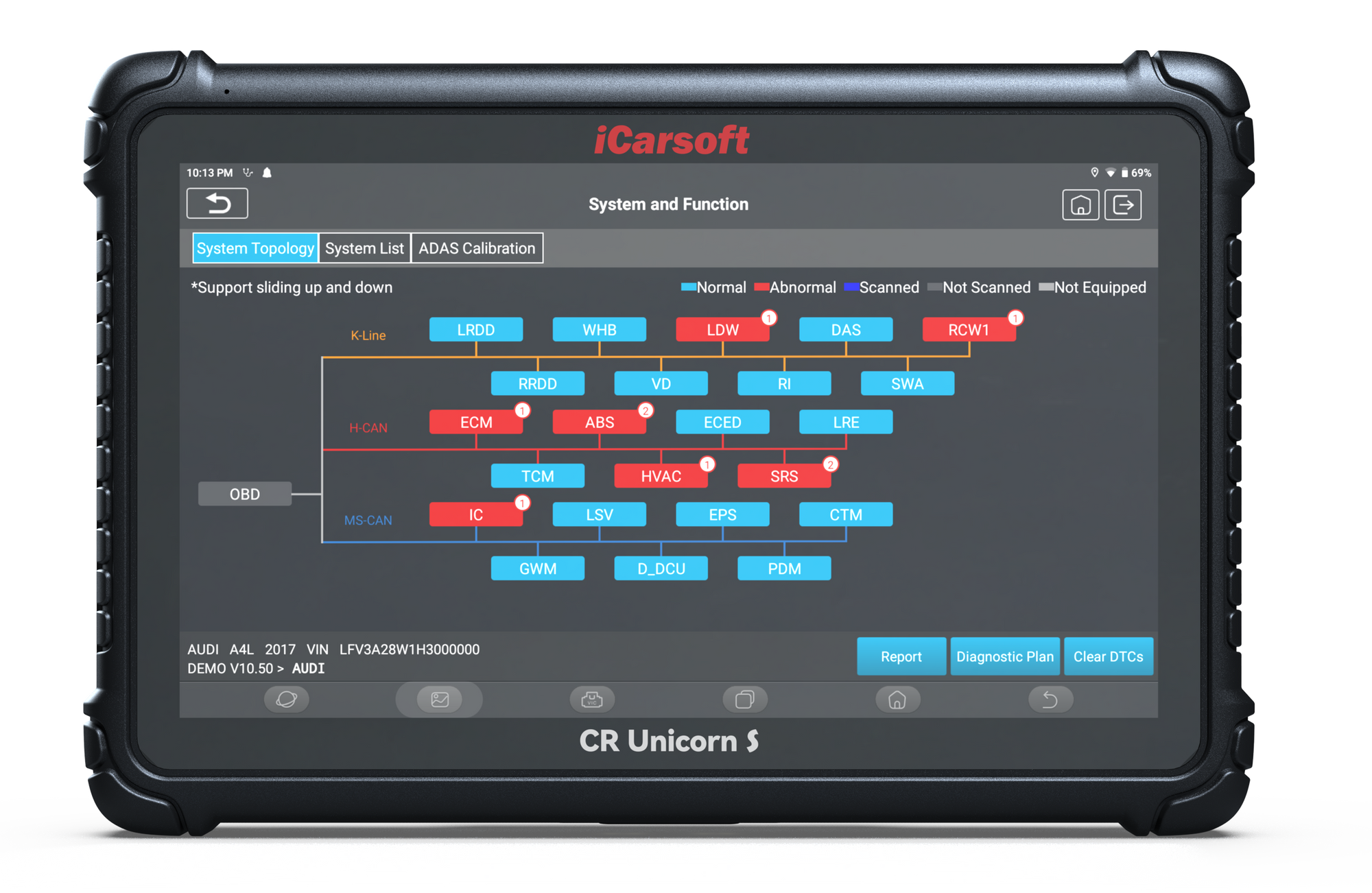The image size is (1372, 893).
Task: Open home via the header house icon
Action: 1080,204
